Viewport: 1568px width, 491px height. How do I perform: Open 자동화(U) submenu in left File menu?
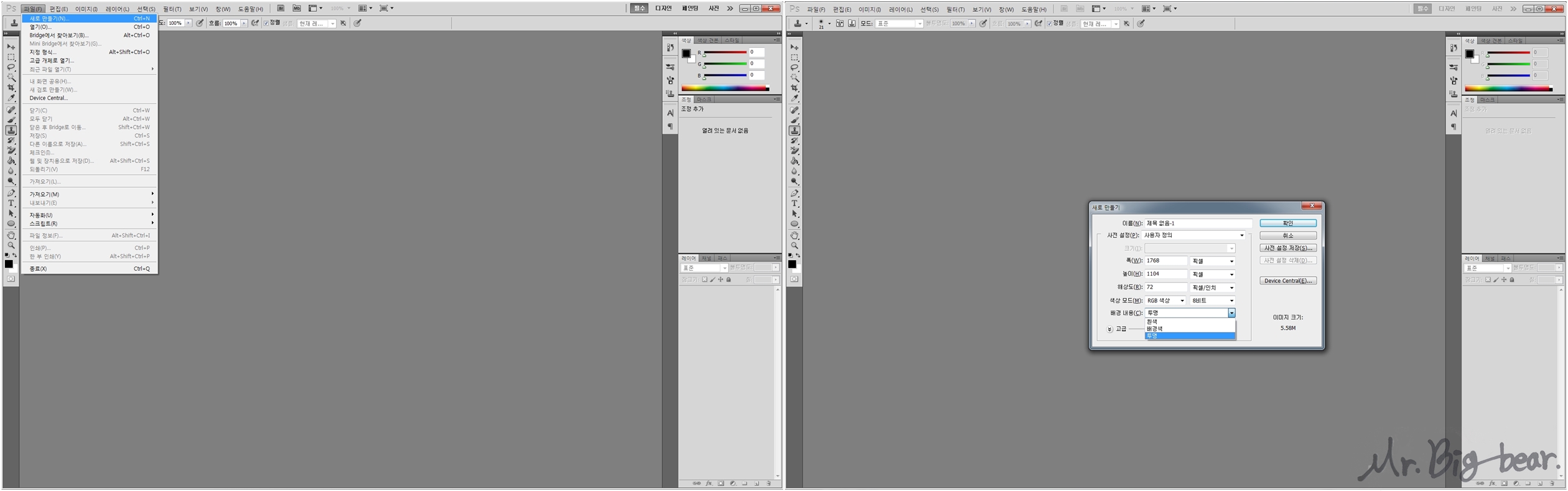coord(90,215)
